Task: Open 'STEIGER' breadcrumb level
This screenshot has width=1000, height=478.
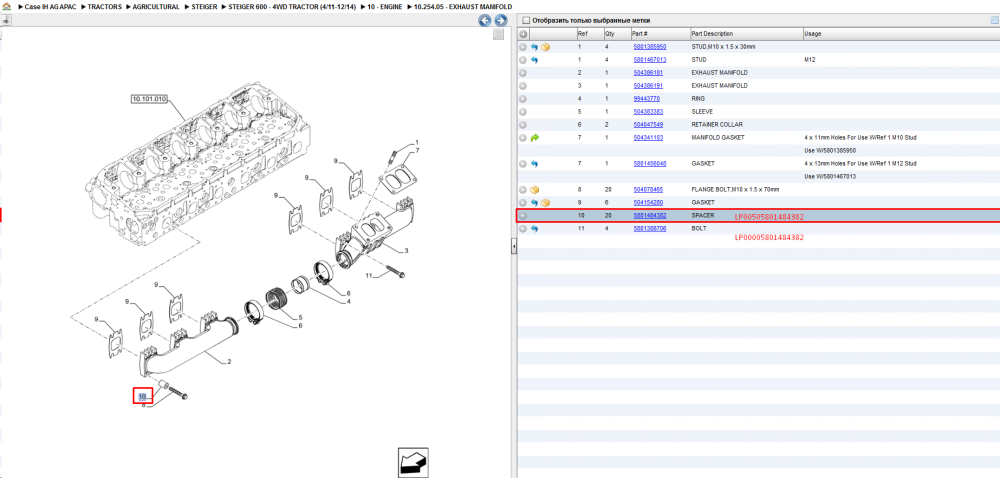Action: [204, 6]
